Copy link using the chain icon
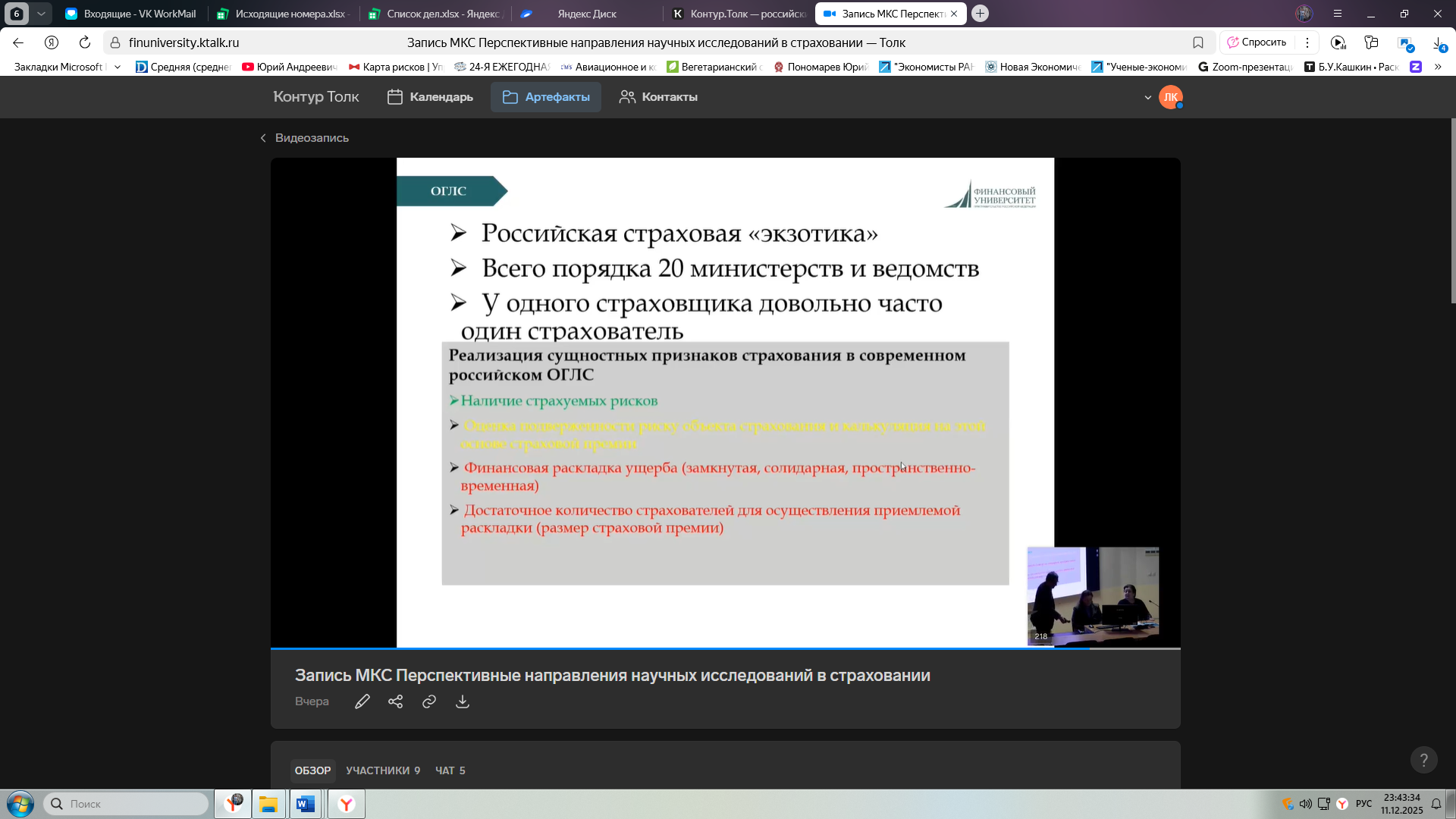1456x819 pixels. tap(429, 701)
